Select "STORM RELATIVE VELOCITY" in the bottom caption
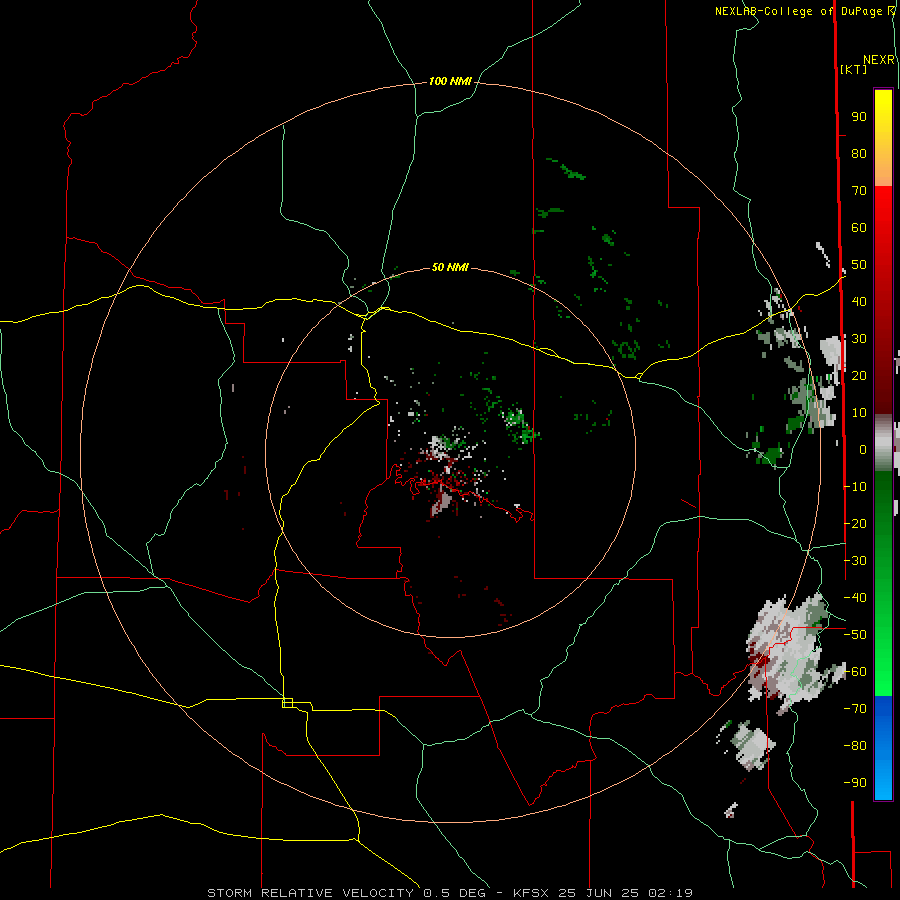Screen dimensions: 900x900 click(310, 893)
